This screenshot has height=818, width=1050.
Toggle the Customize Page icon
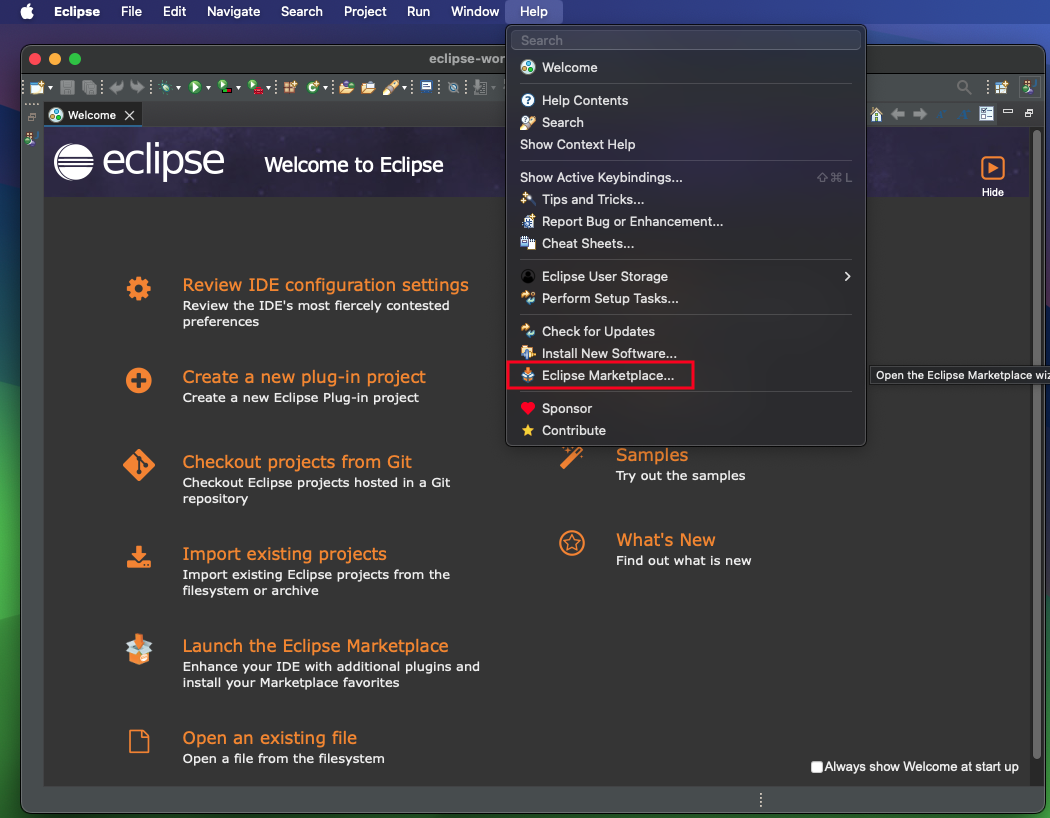click(986, 114)
